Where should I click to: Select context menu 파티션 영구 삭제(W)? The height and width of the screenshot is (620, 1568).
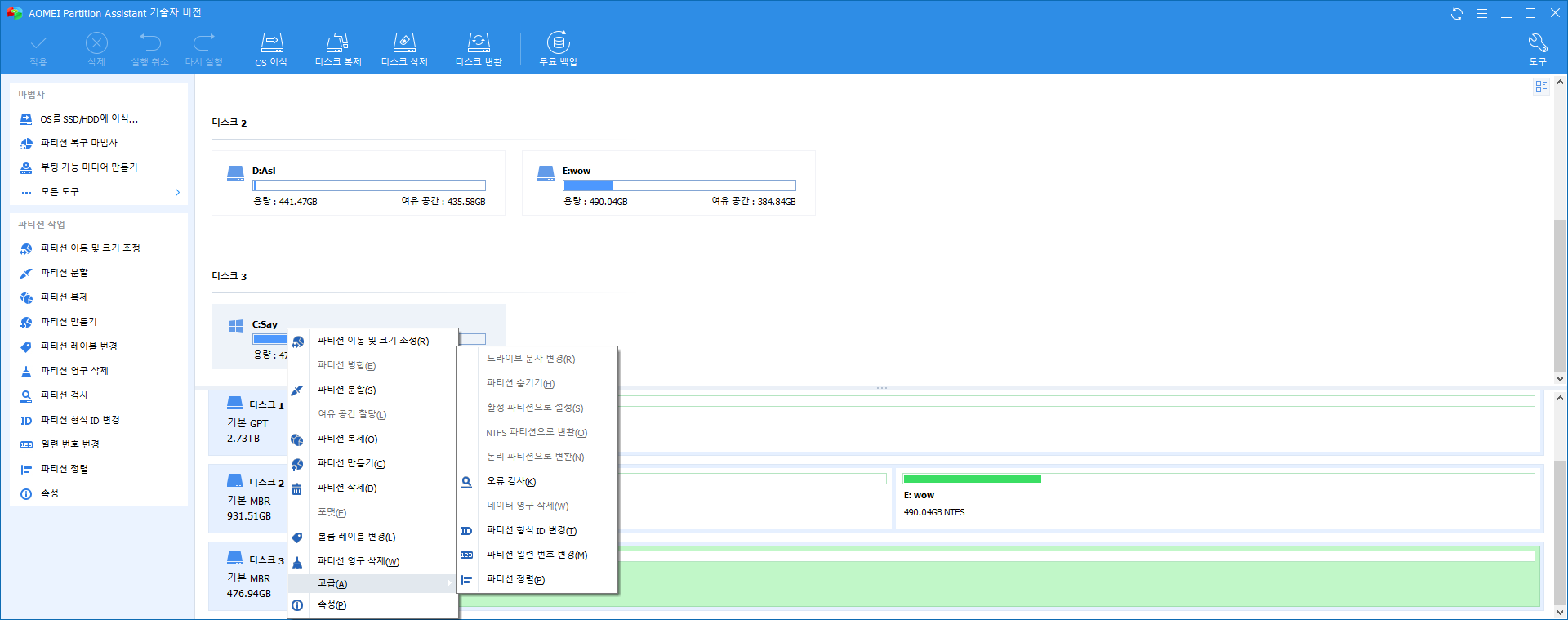click(x=372, y=561)
